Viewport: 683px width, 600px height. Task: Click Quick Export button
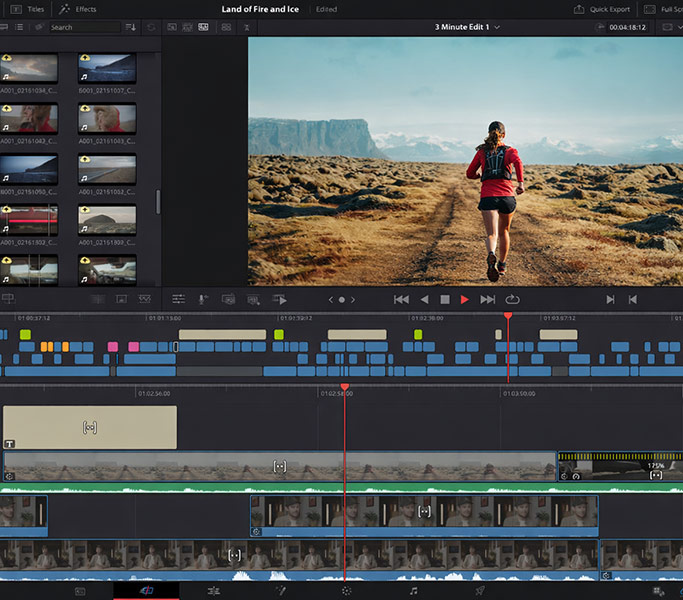pos(602,9)
